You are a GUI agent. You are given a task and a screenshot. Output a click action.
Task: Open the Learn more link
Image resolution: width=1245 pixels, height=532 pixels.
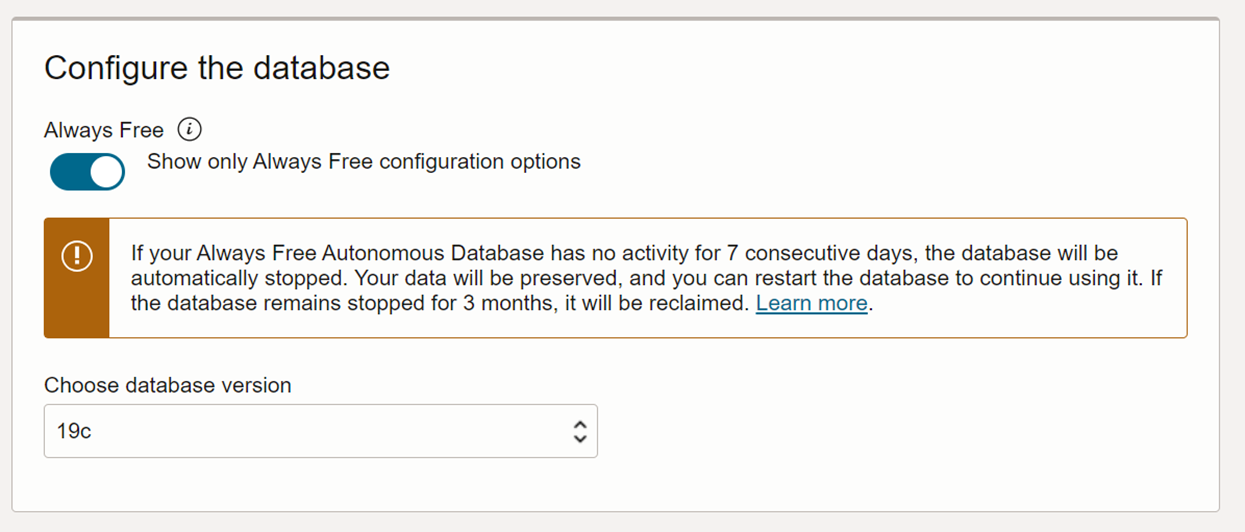[x=812, y=303]
